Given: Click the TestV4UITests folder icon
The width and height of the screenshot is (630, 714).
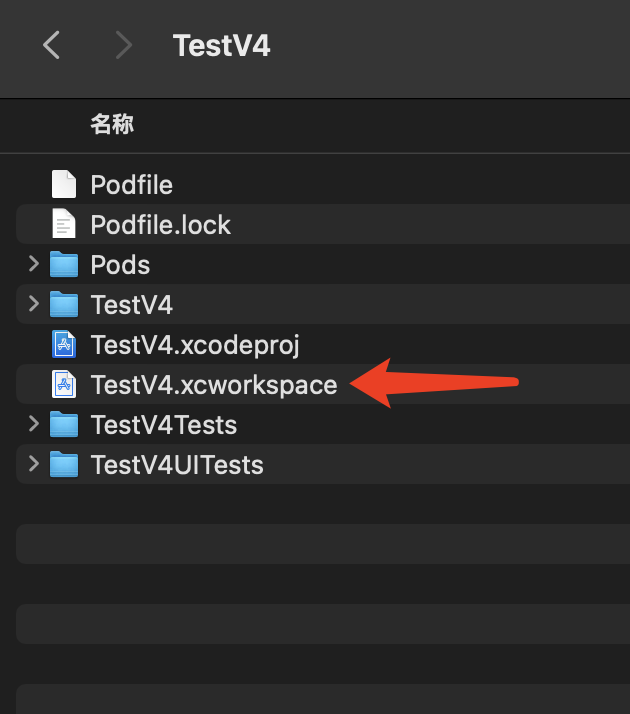Looking at the screenshot, I should coord(64,465).
